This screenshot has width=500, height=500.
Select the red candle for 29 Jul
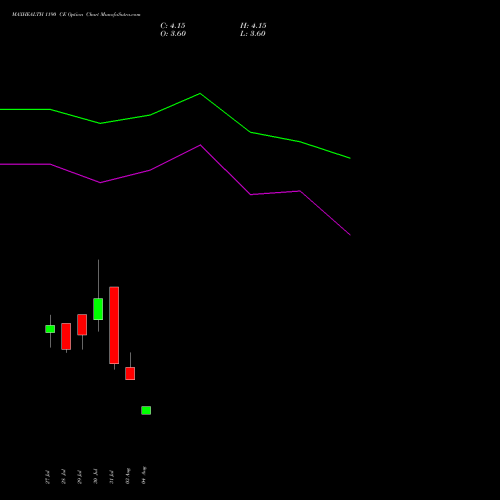(x=82, y=325)
